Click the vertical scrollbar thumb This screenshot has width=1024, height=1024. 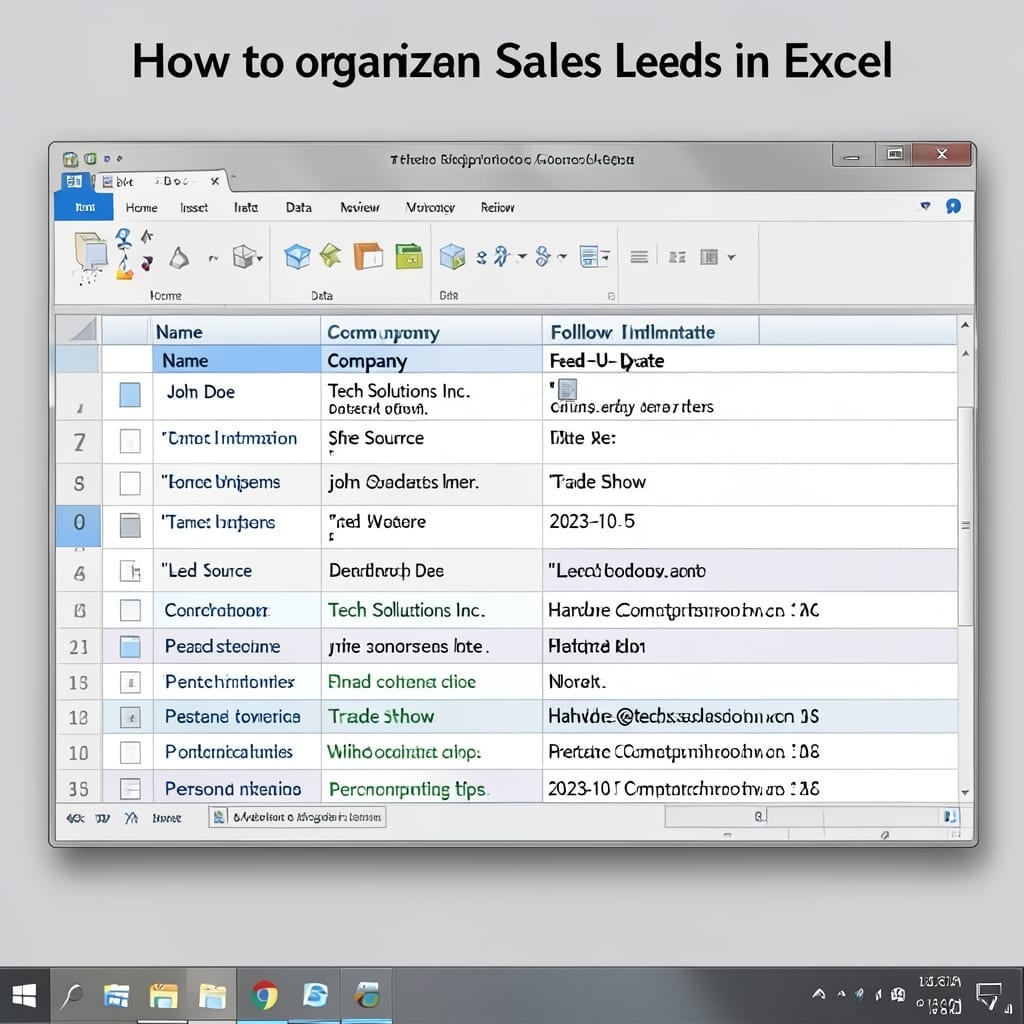pos(965,516)
